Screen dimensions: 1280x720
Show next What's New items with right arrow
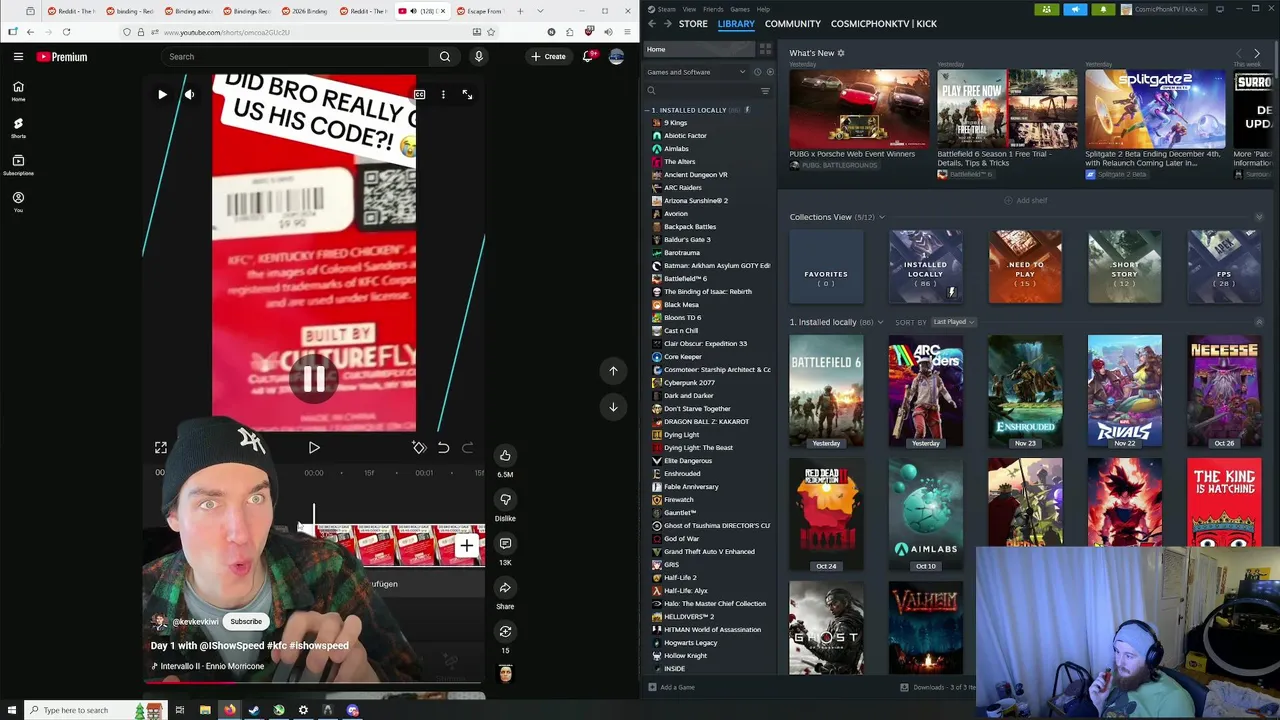coord(1257,53)
